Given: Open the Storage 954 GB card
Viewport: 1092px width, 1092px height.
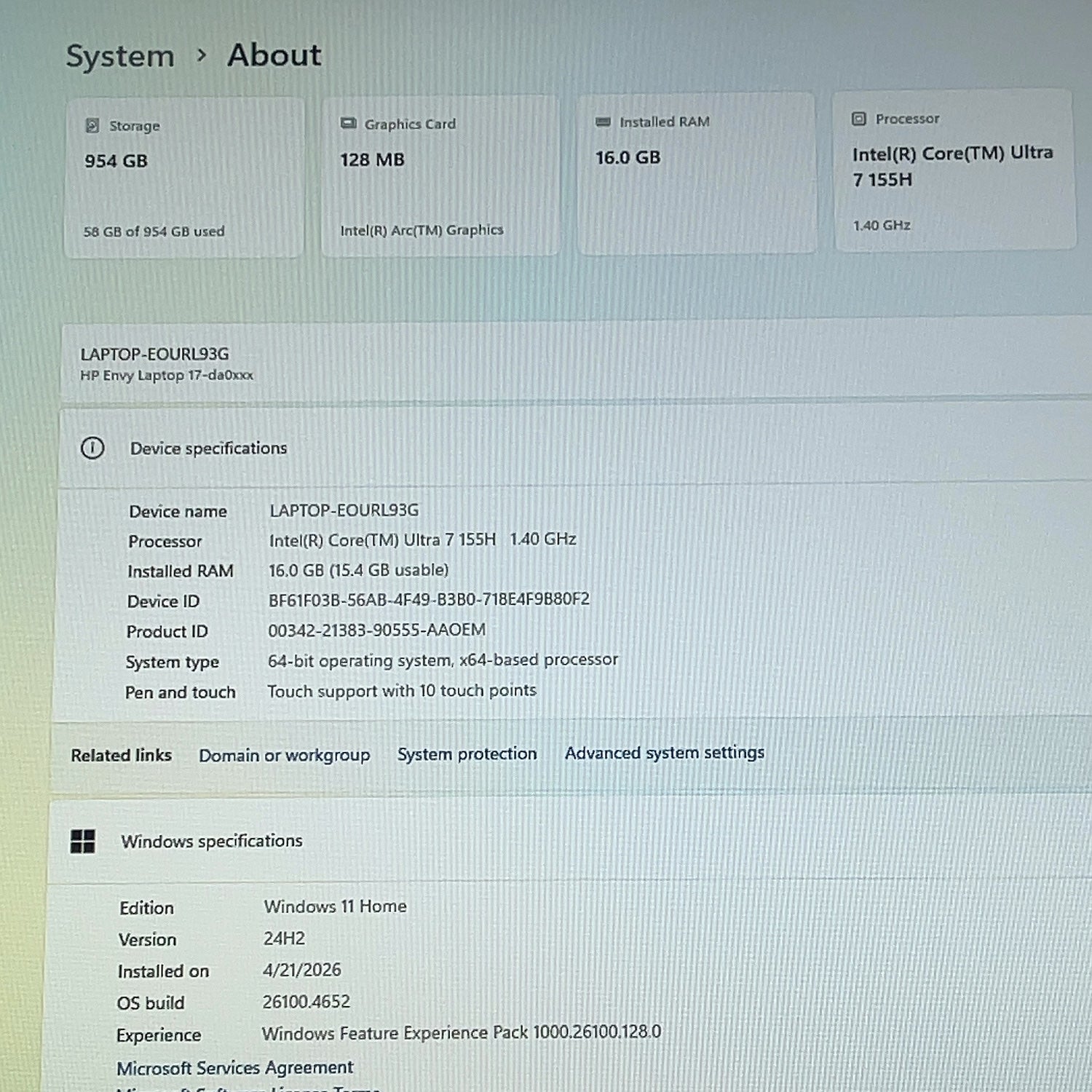Looking at the screenshot, I should point(184,178).
